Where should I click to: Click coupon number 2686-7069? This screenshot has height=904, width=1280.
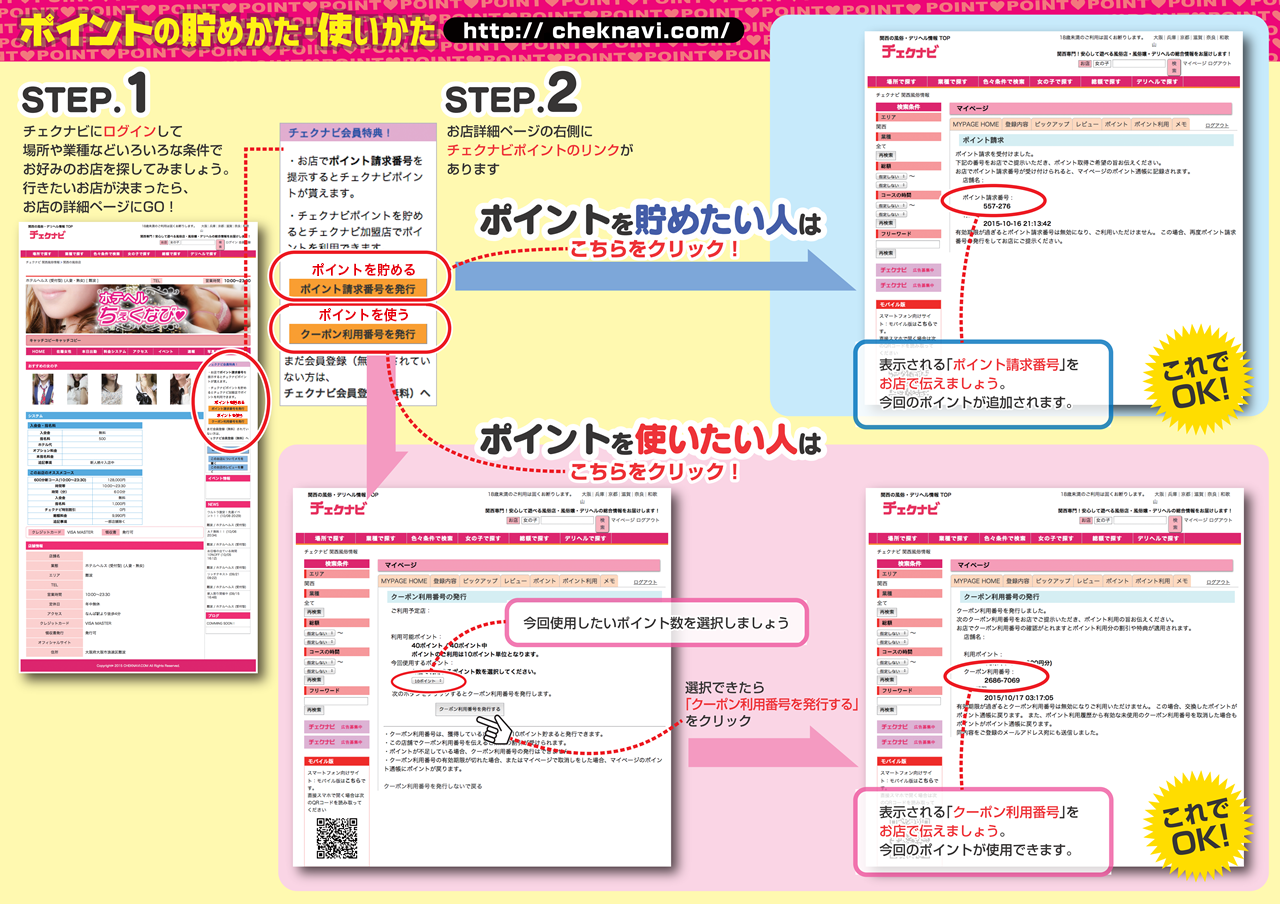(x=1002, y=680)
